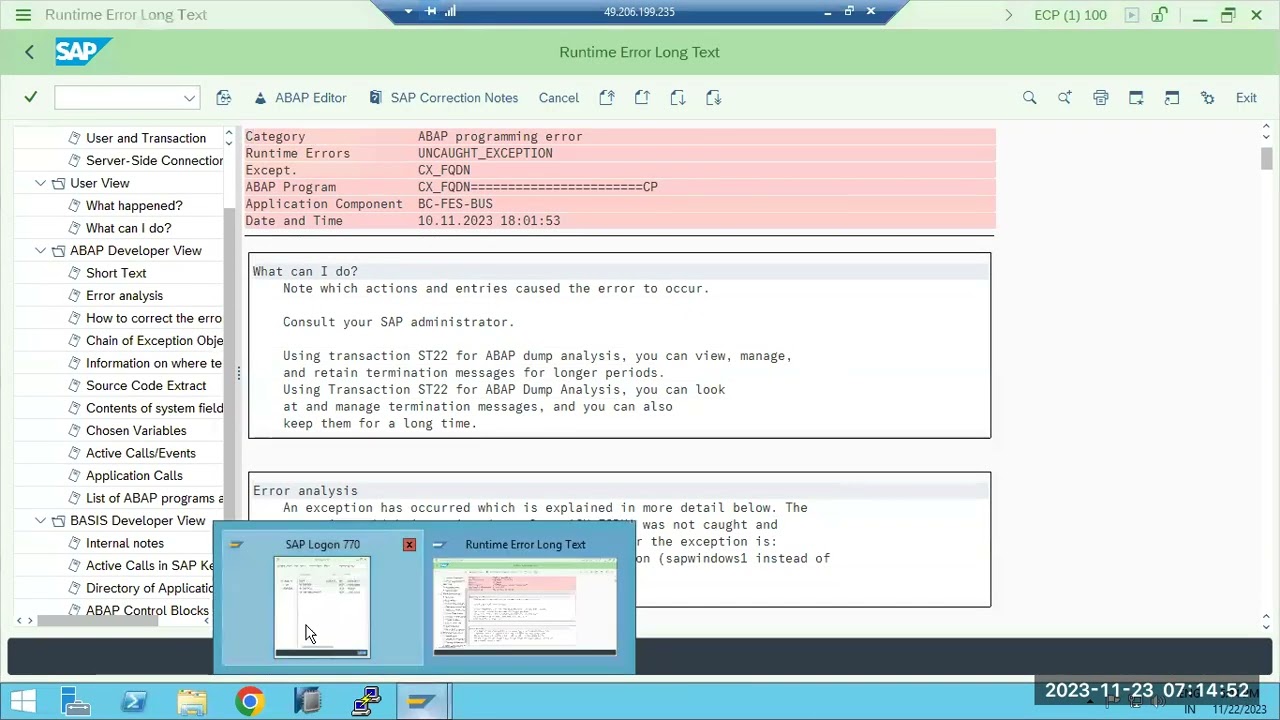Click the remote session dropdown arrow
This screenshot has width=1280, height=720.
click(x=408, y=12)
